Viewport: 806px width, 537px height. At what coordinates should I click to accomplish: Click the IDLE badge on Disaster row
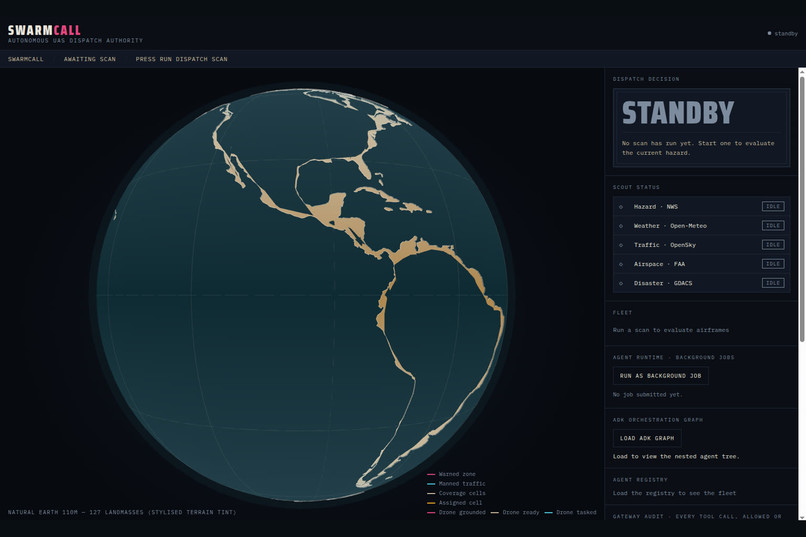pos(773,283)
